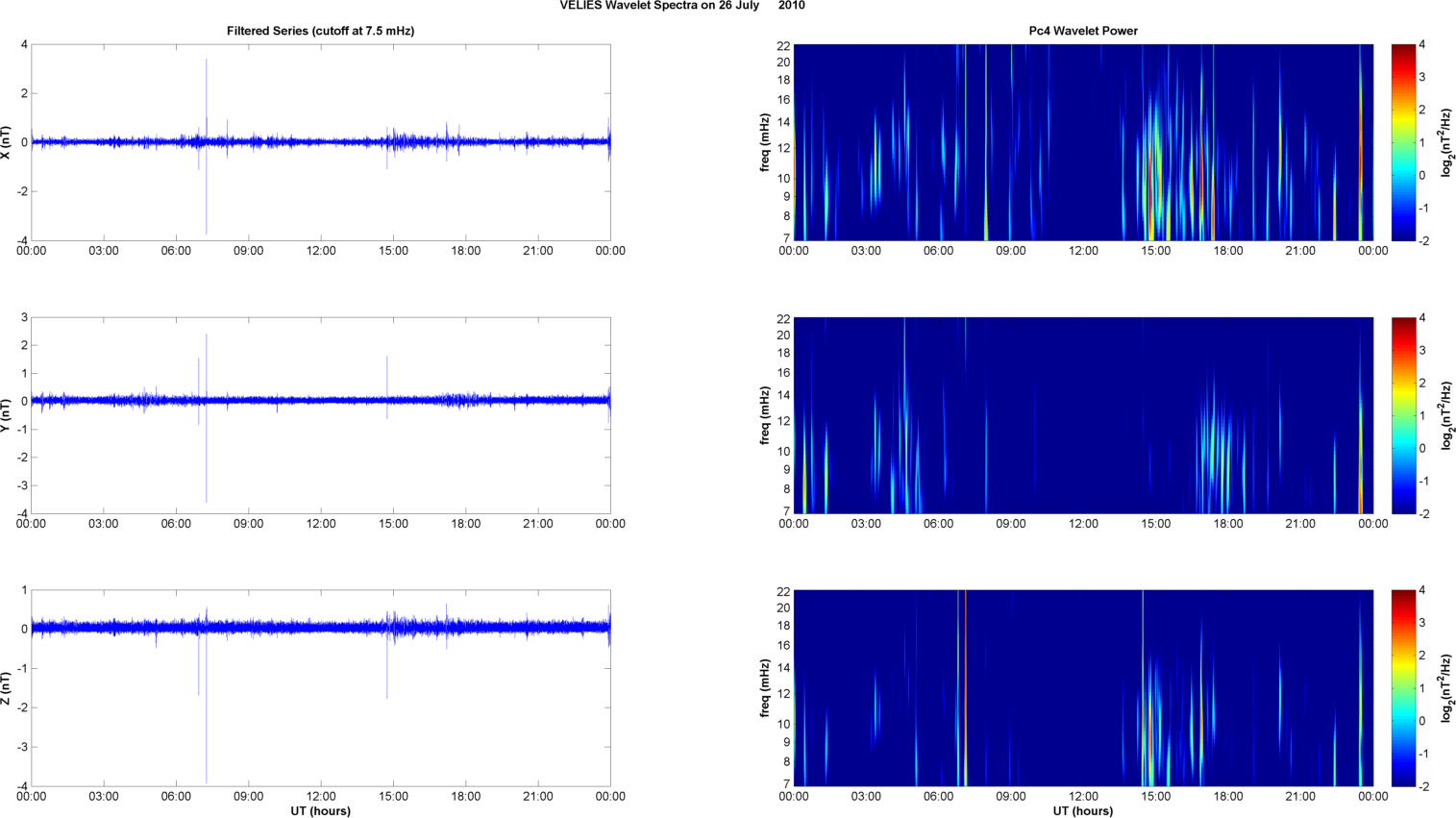Click the top X wavelet power colorbar

[1403, 142]
